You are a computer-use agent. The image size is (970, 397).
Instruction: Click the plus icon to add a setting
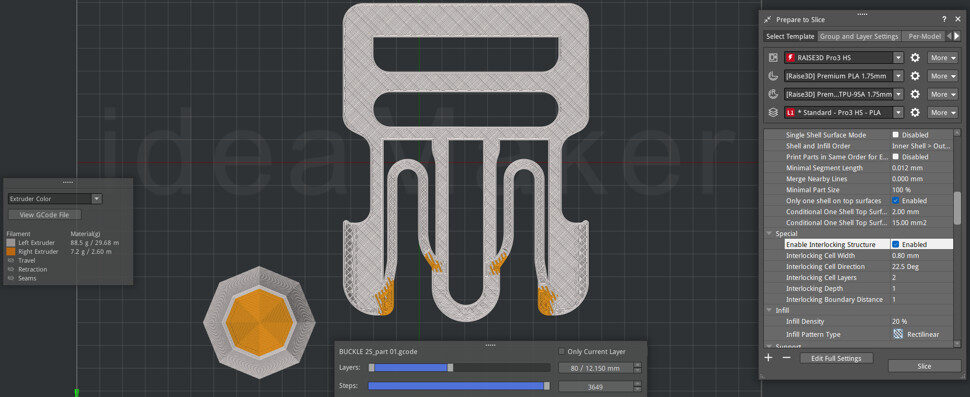click(x=768, y=357)
